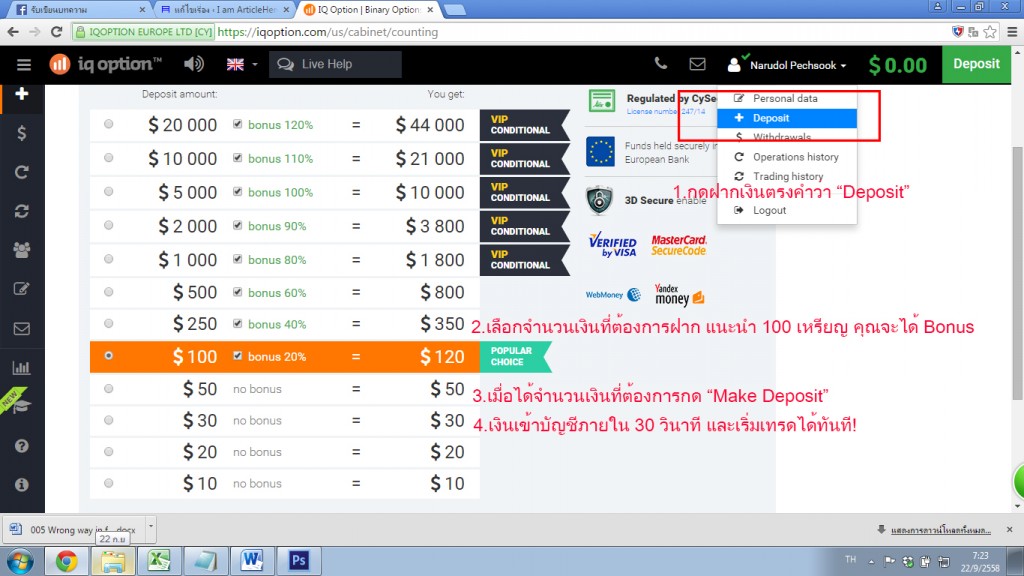
Task: Bookmark page with star icon
Action: pos(990,31)
